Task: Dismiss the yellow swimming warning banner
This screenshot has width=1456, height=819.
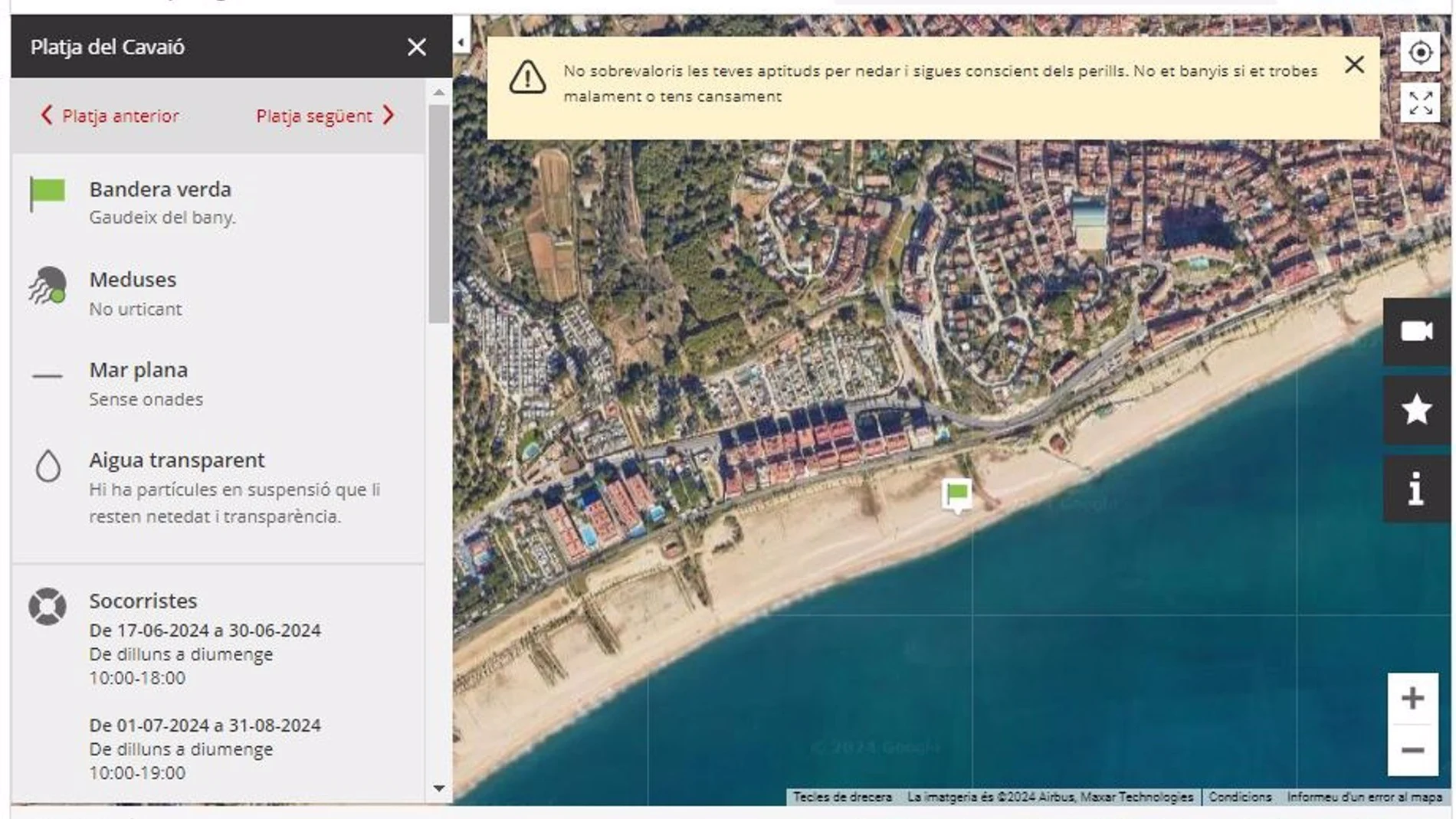Action: (1355, 65)
